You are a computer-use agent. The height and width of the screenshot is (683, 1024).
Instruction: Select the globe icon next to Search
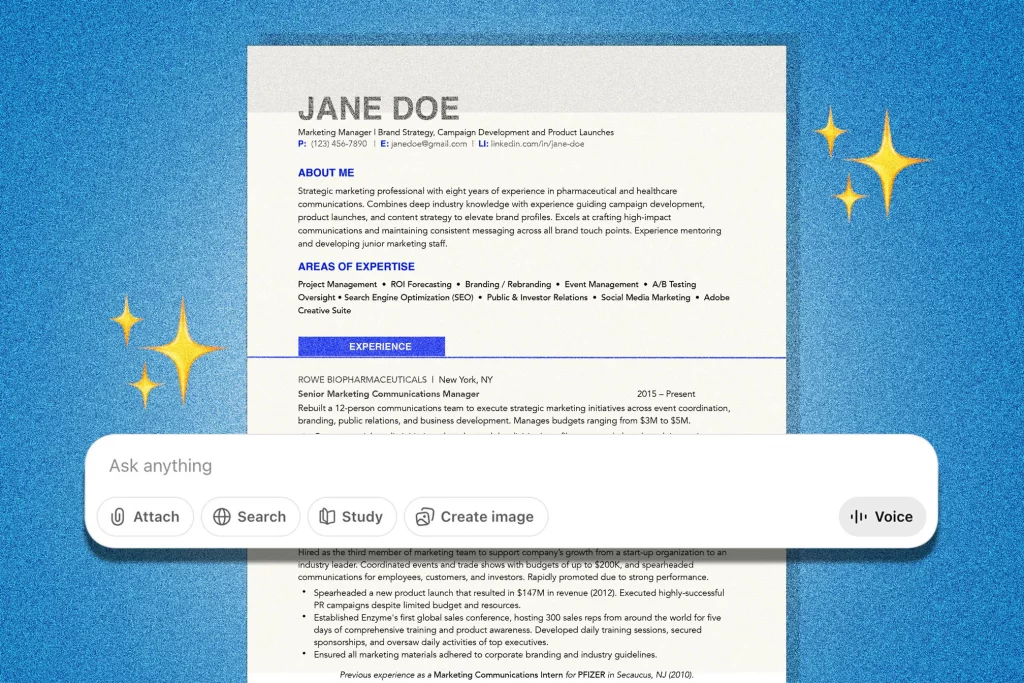pos(222,516)
